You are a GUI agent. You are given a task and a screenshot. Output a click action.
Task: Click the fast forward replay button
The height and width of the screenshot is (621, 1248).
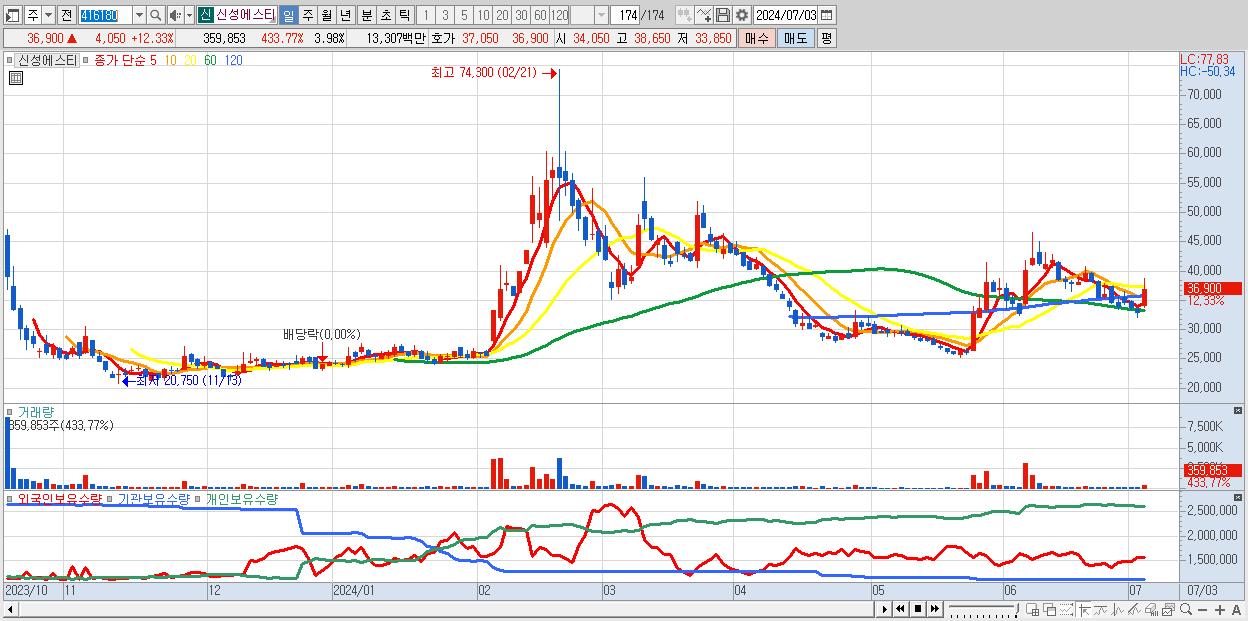coord(935,609)
